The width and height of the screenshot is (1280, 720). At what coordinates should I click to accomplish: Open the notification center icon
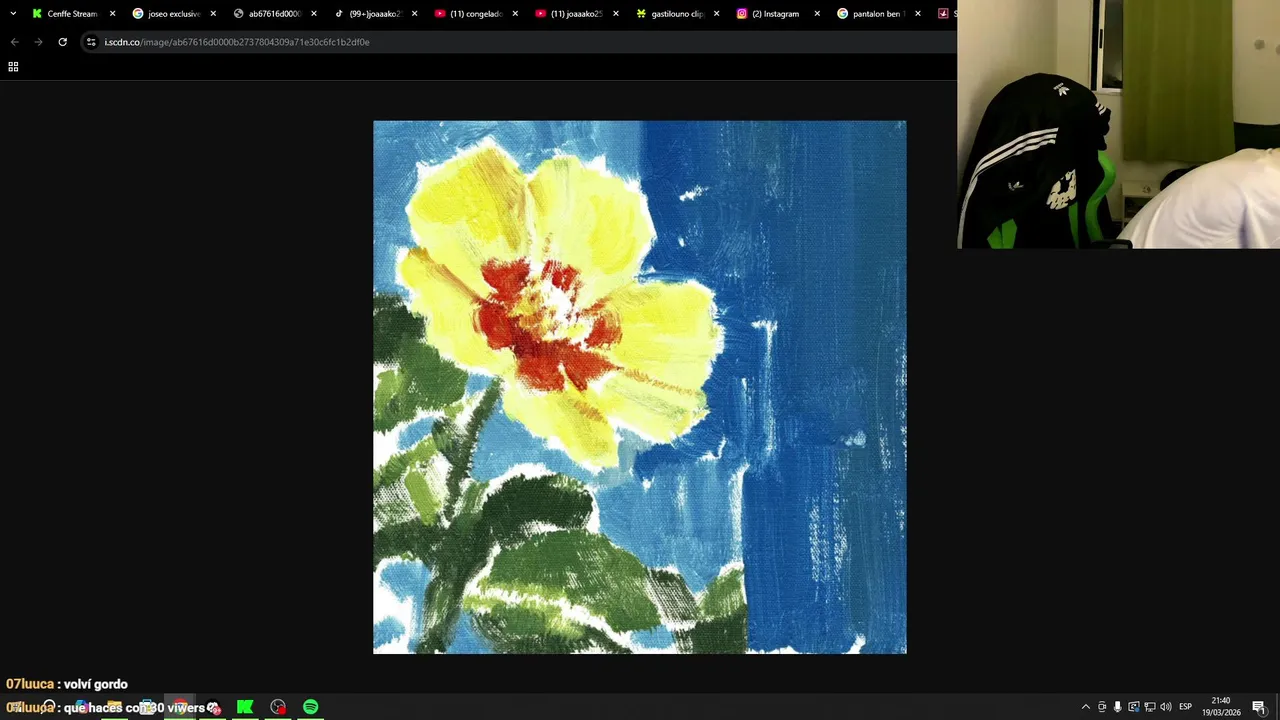pyautogui.click(x=1259, y=707)
